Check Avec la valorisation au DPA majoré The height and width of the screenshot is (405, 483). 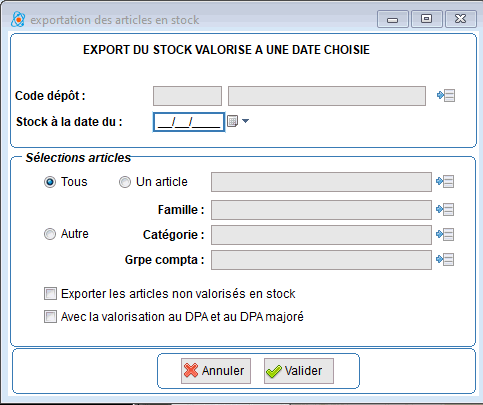[50, 317]
